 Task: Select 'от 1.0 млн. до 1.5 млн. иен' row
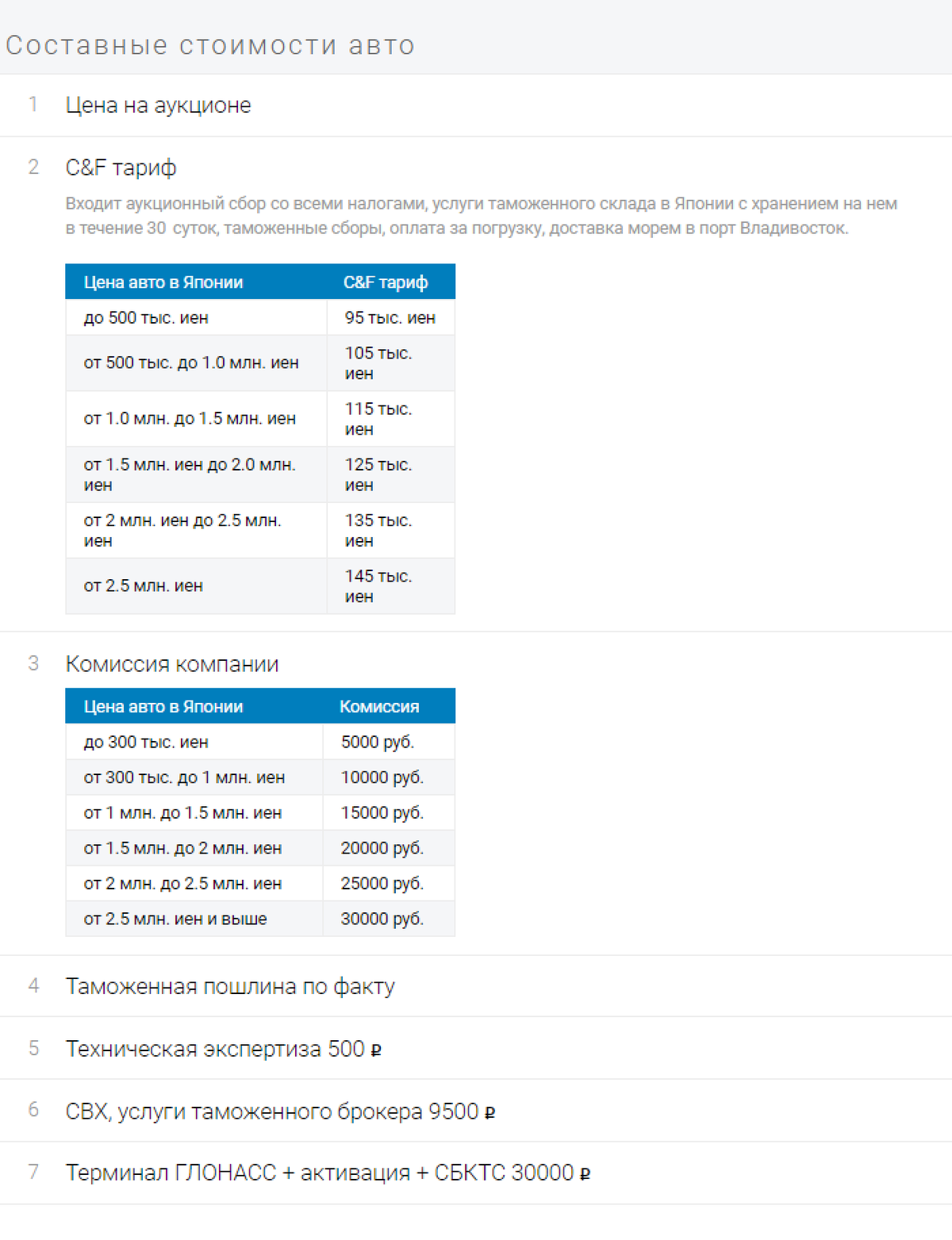260,418
